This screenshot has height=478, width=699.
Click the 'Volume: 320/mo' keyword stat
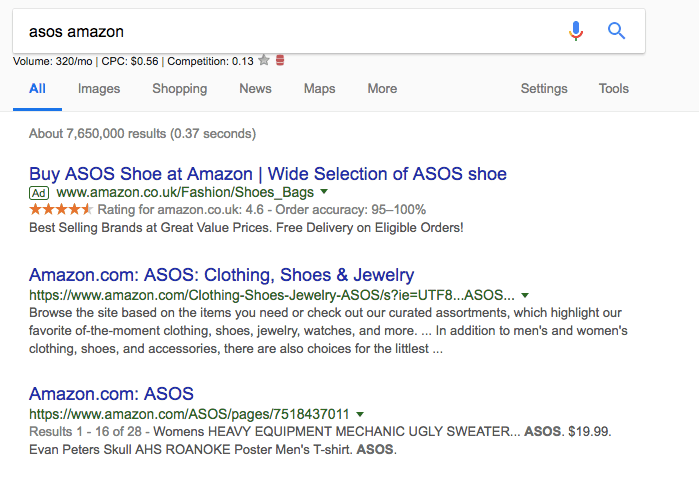53,61
